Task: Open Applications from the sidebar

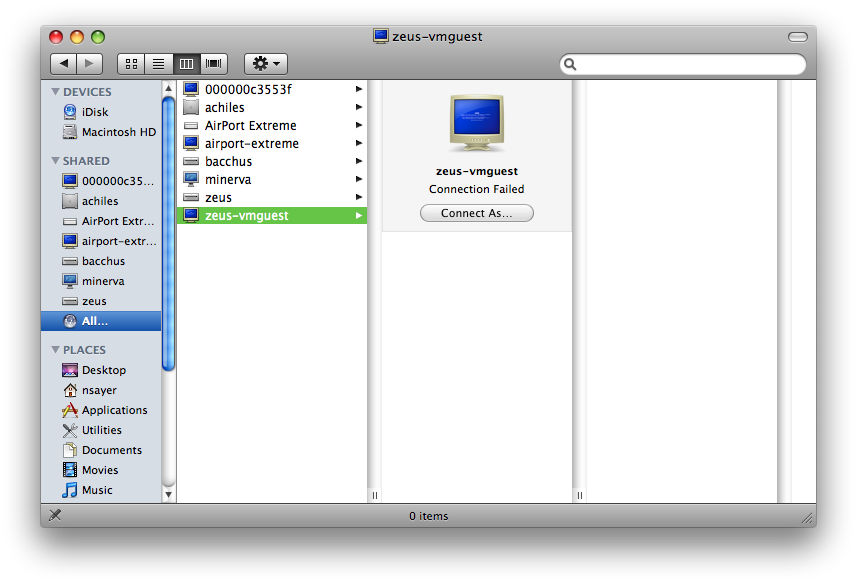Action: pyautogui.click(x=101, y=410)
